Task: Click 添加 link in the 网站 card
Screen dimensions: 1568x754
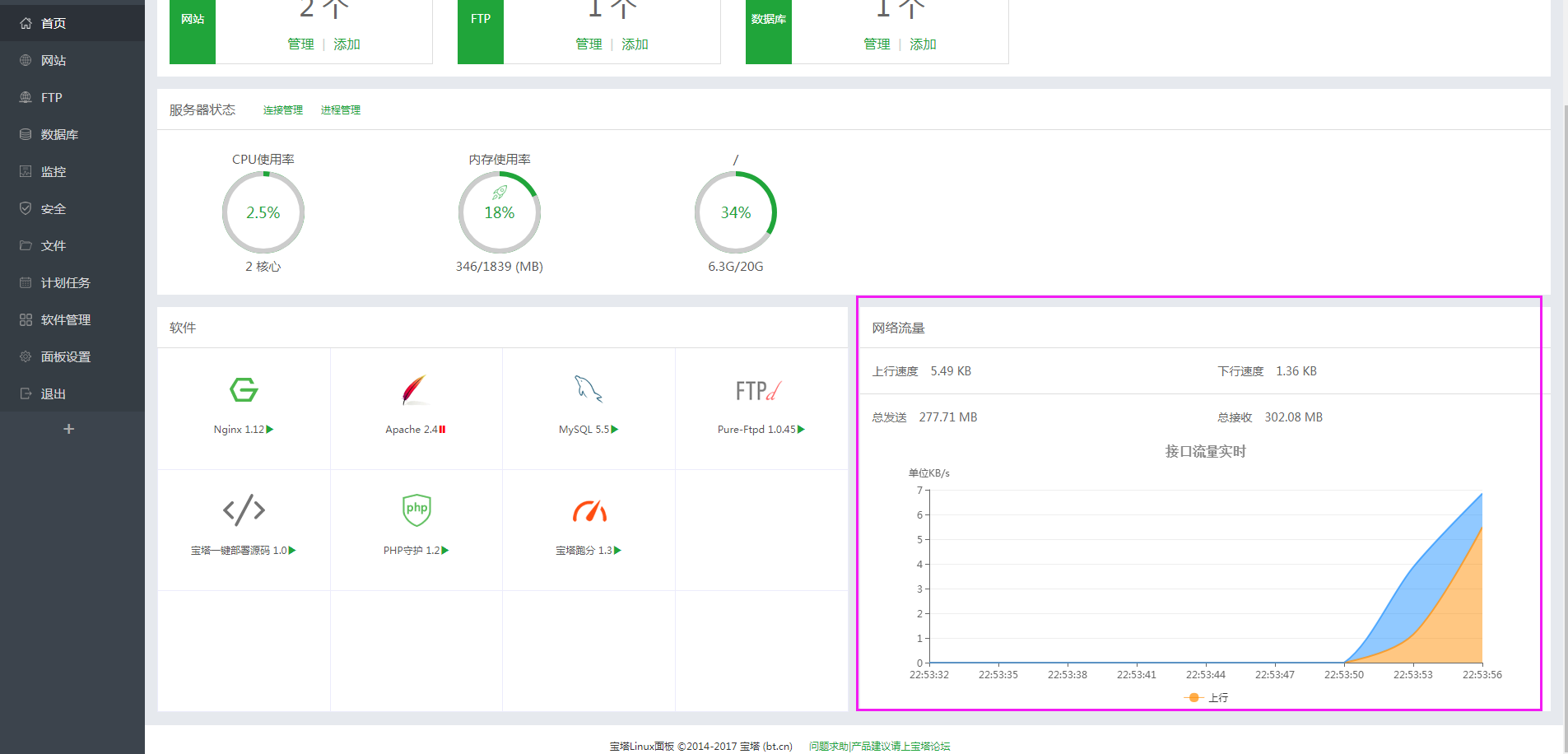Action: (x=347, y=44)
